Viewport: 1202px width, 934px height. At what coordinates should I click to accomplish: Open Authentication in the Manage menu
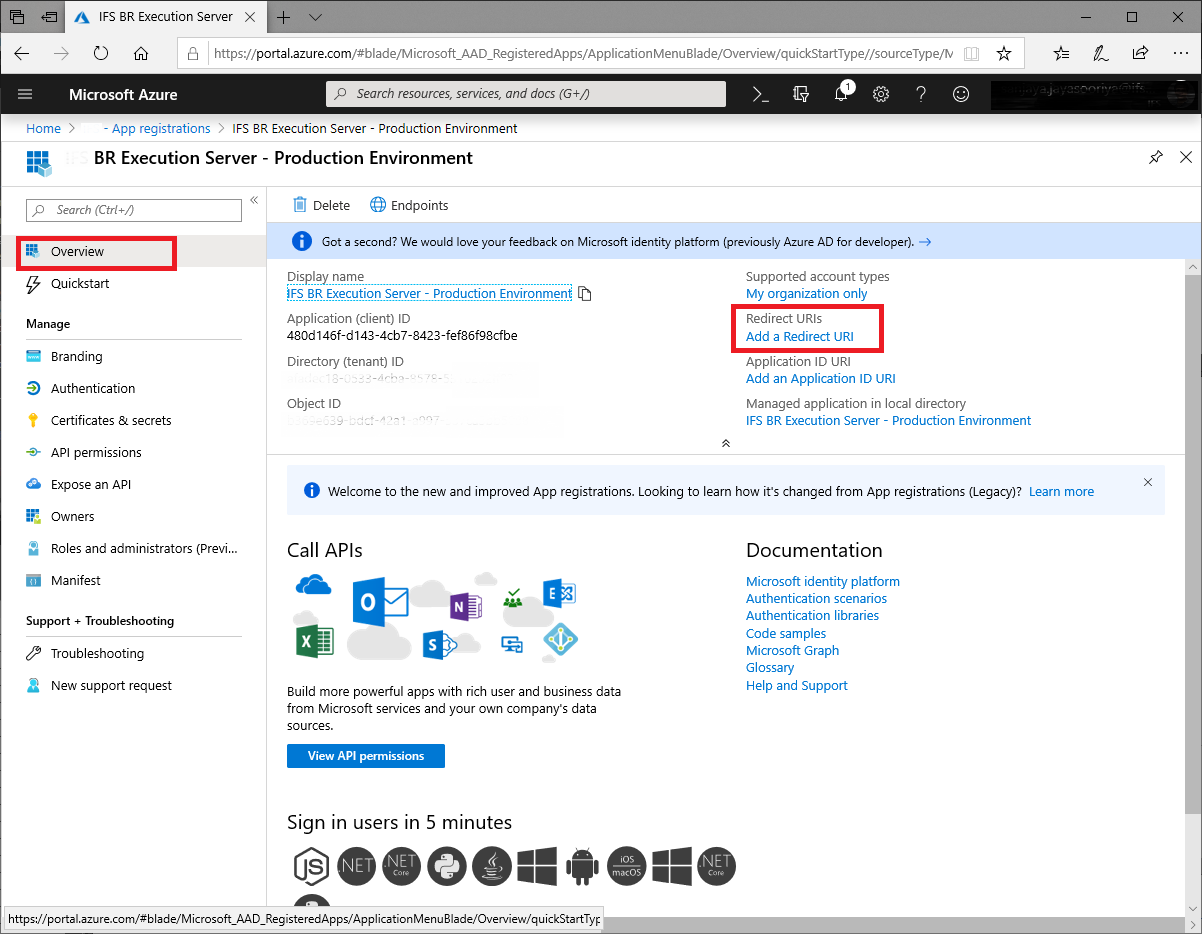[x=93, y=388]
